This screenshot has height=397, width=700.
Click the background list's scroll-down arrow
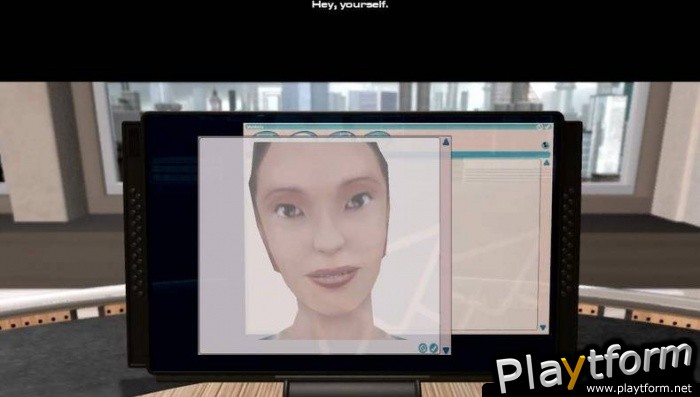[543, 328]
